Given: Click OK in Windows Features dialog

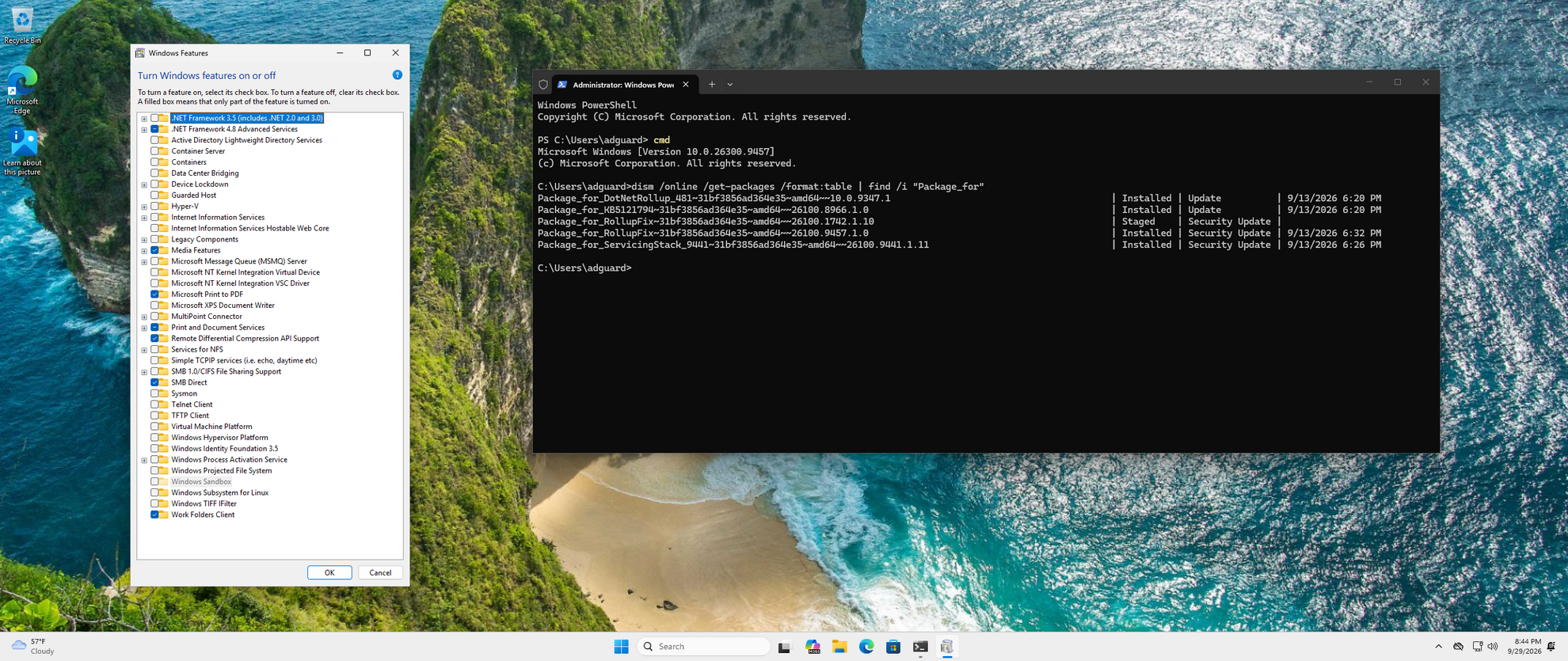Looking at the screenshot, I should (329, 572).
